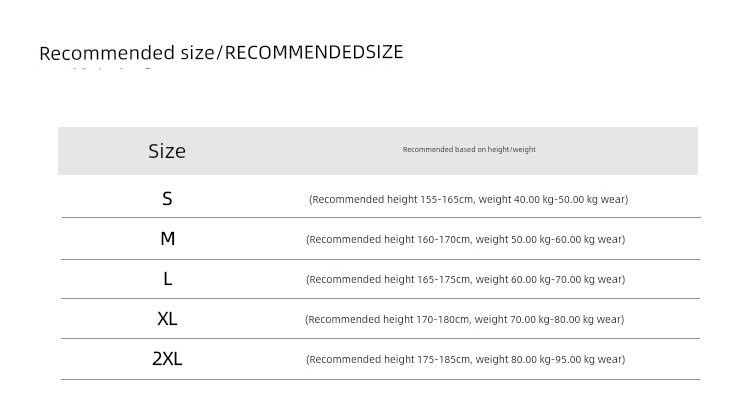Viewport: 750px width, 420px height.
Task: Click the uppercase "RECOMMENDEDSIZE" heading text
Action: (x=314, y=52)
